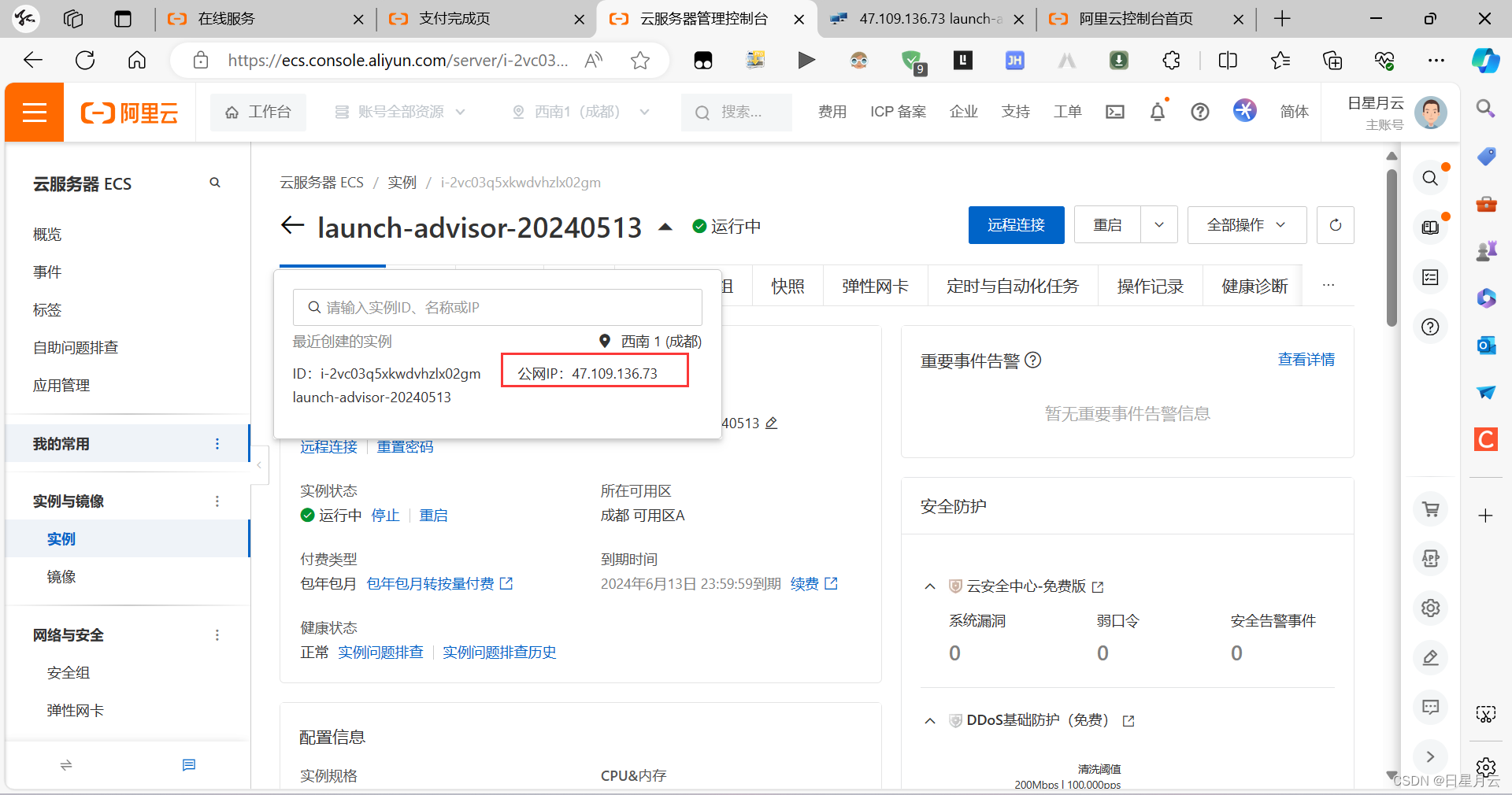
Task: Collapse 云安全中心-免费版 section
Action: [x=930, y=586]
